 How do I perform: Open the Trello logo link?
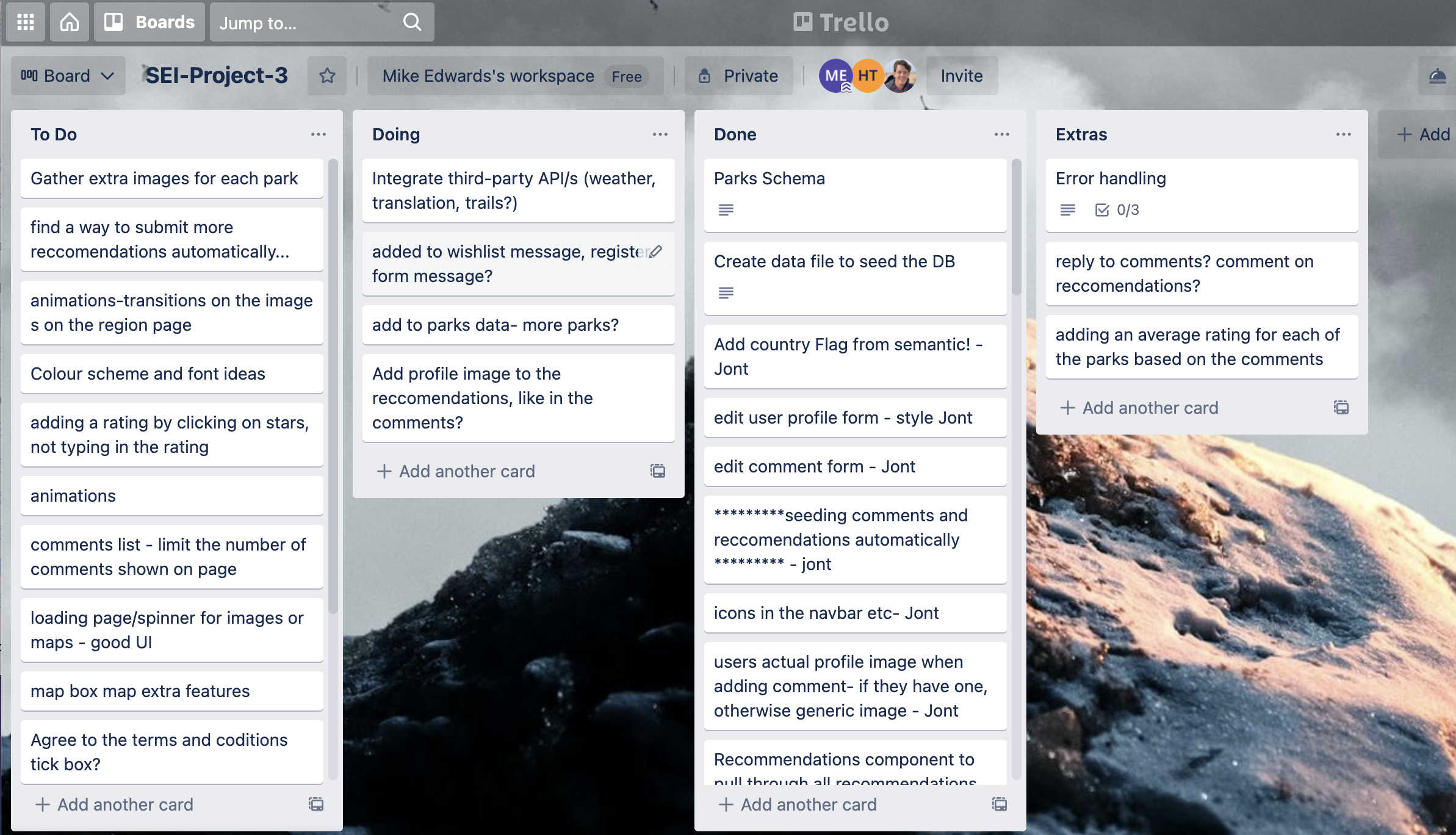pos(842,23)
